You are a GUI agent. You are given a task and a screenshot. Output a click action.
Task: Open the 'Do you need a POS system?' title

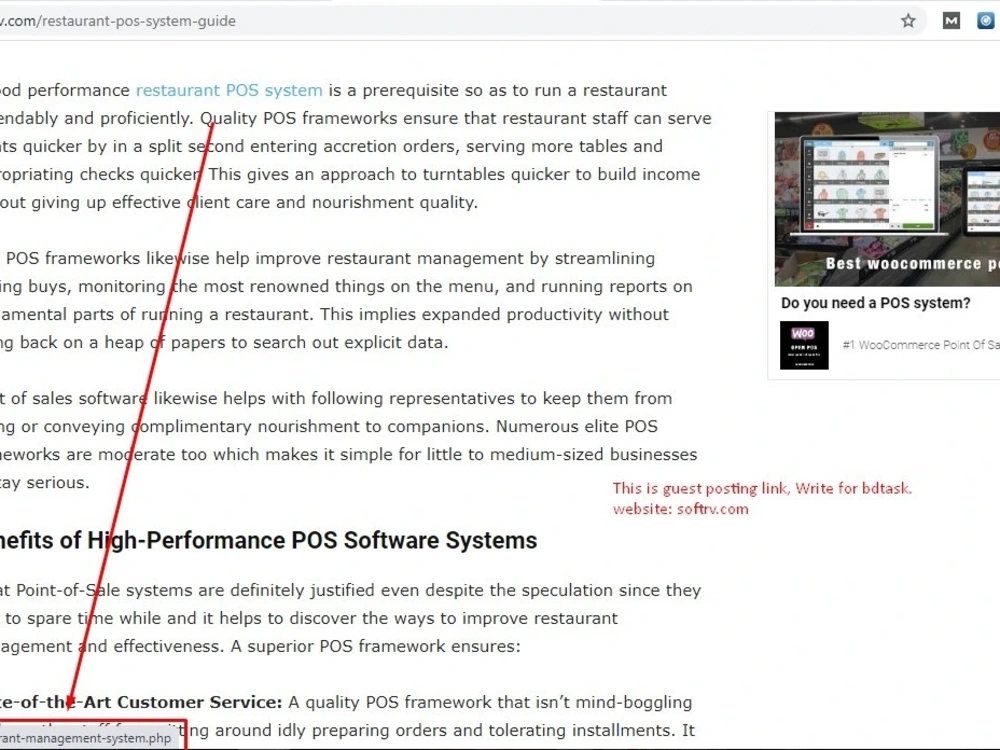coord(876,303)
